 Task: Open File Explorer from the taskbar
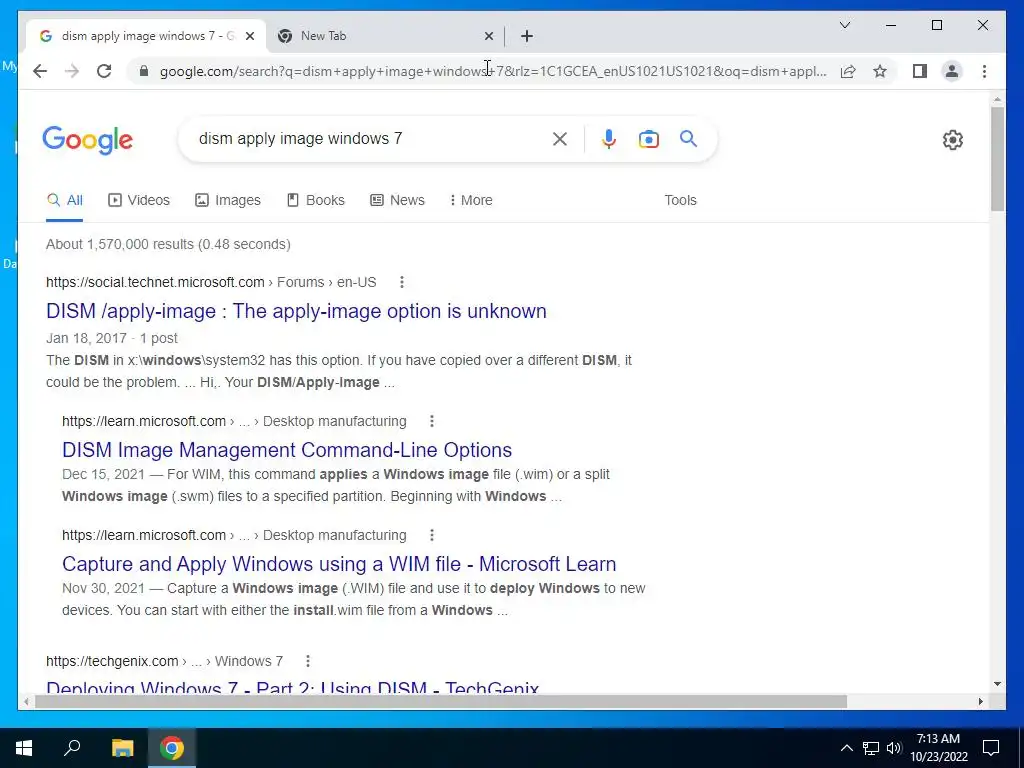coord(122,748)
